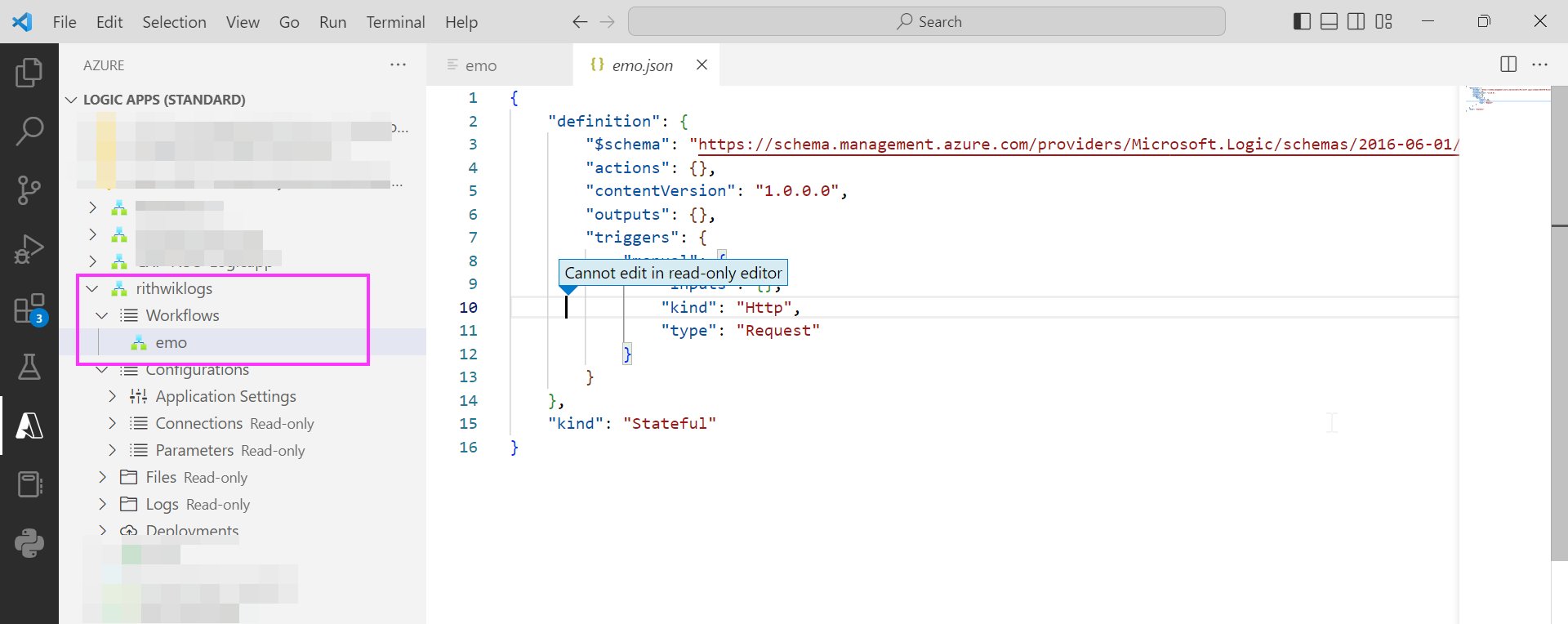
Task: Go back with the left arrow
Action: (x=580, y=22)
